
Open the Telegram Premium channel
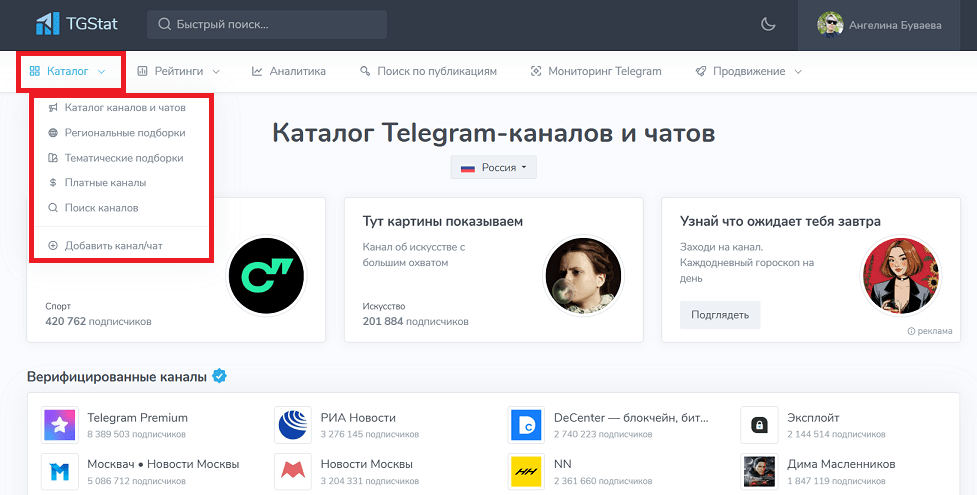pyautogui.click(x=137, y=417)
